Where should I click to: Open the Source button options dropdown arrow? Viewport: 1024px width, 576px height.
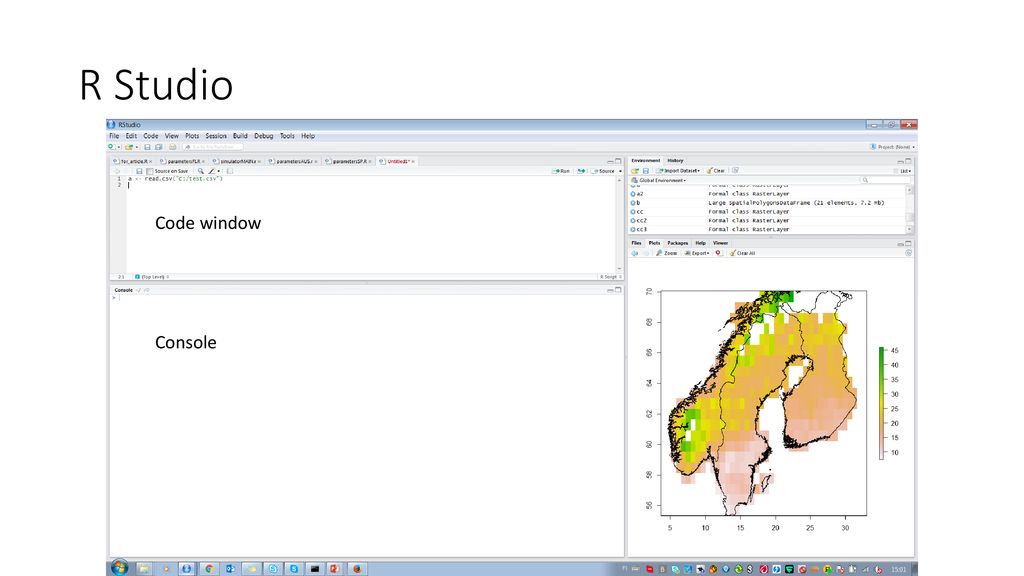click(x=620, y=171)
